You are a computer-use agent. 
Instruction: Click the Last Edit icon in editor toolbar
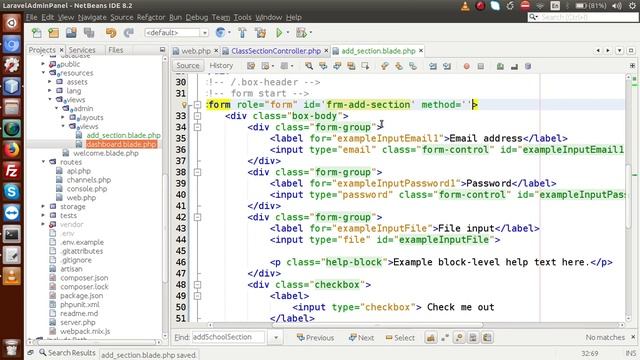coord(251,66)
